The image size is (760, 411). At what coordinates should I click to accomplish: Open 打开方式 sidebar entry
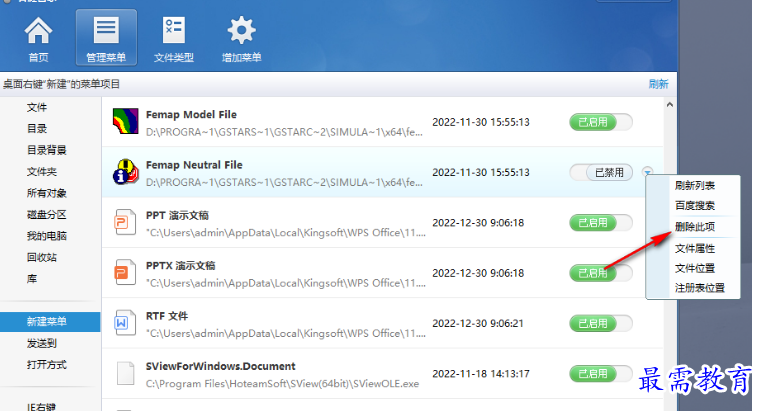[x=47, y=365]
